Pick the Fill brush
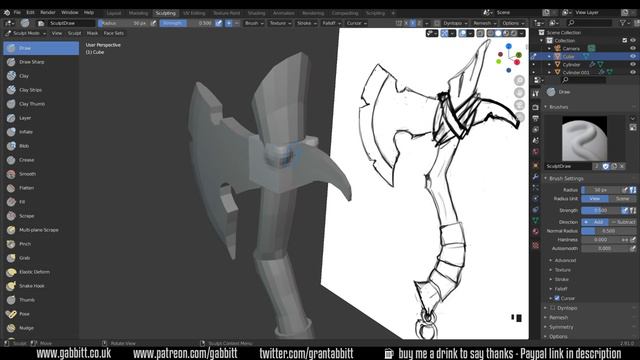Screen dimensions: 640x360 point(41,202)
